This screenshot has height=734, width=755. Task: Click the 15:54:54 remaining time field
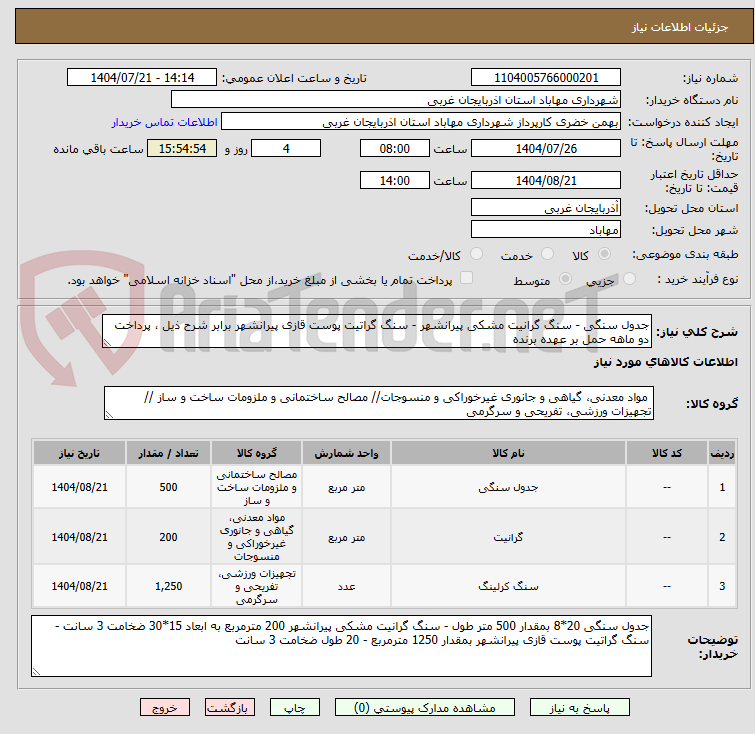tap(182, 148)
